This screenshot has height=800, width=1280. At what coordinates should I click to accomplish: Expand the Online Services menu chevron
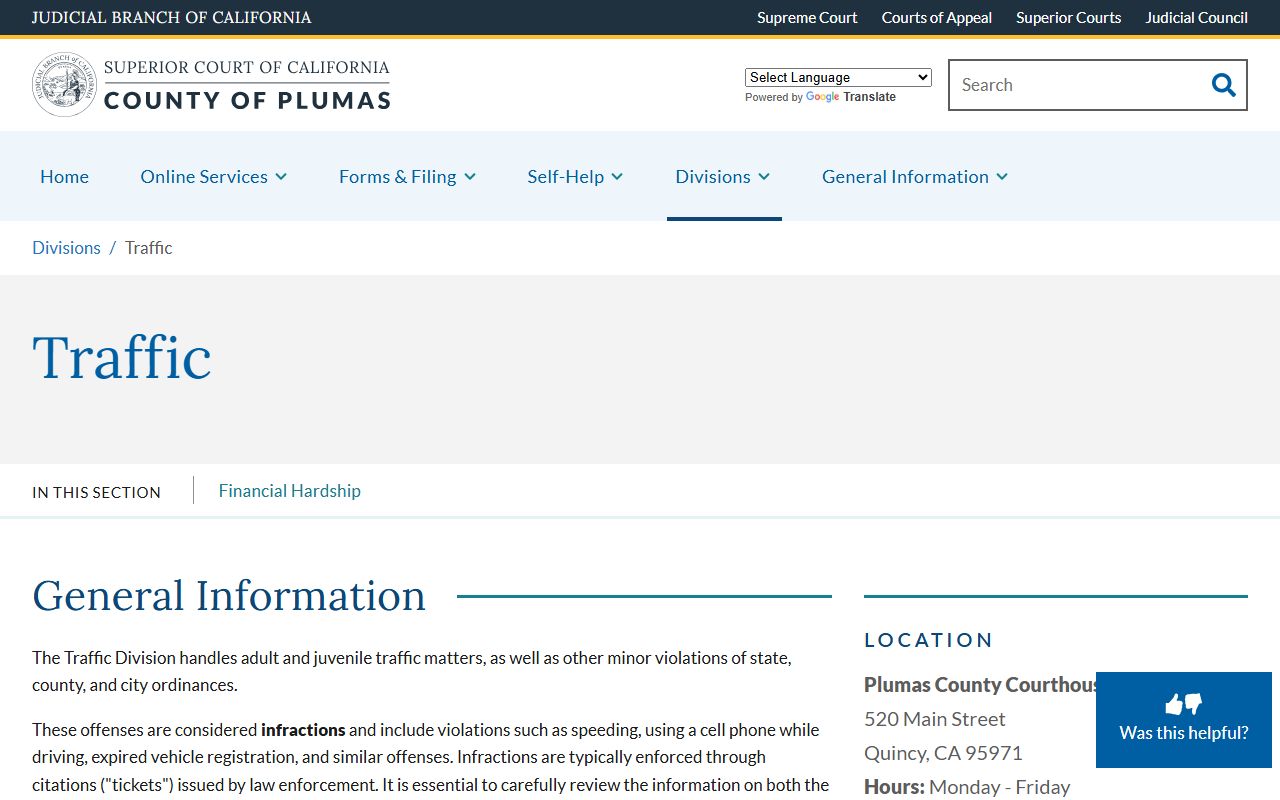281,177
